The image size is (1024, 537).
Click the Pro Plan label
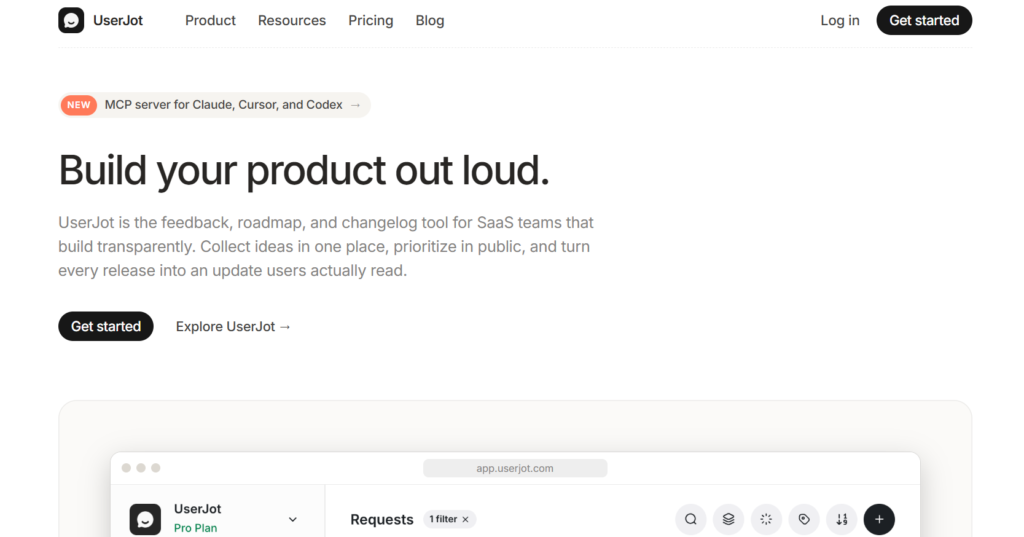point(195,528)
